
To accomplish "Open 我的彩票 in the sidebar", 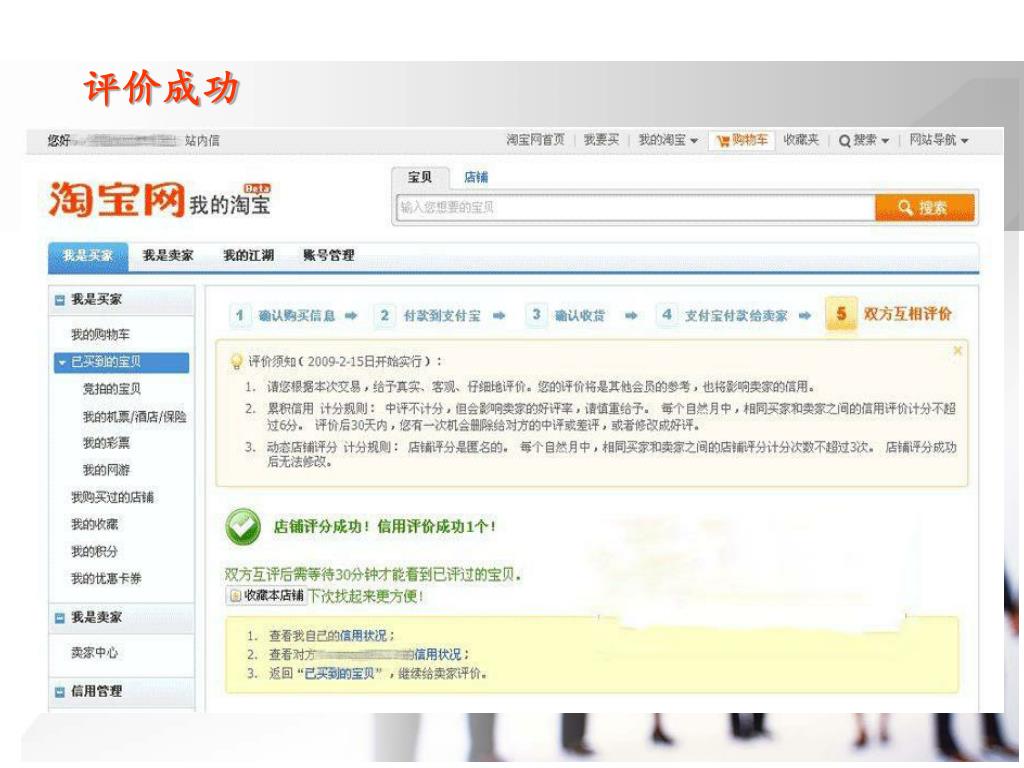I will click(106, 443).
